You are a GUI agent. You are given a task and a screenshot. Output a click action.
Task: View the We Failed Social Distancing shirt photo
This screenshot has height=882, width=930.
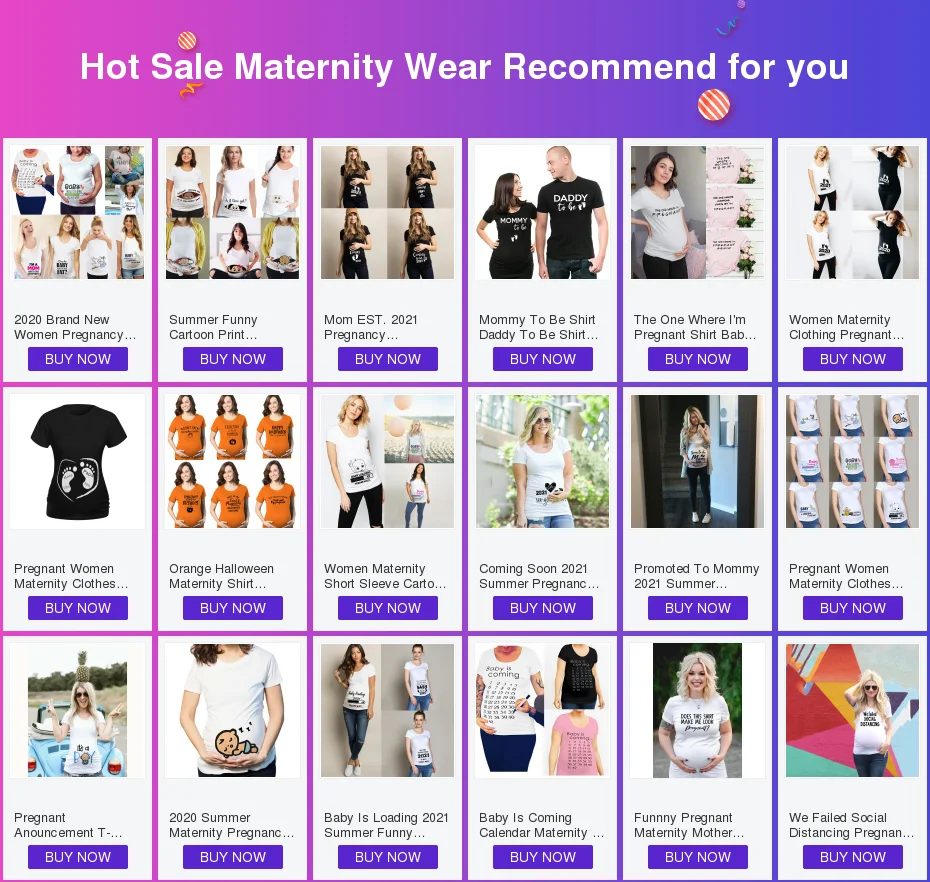click(852, 711)
